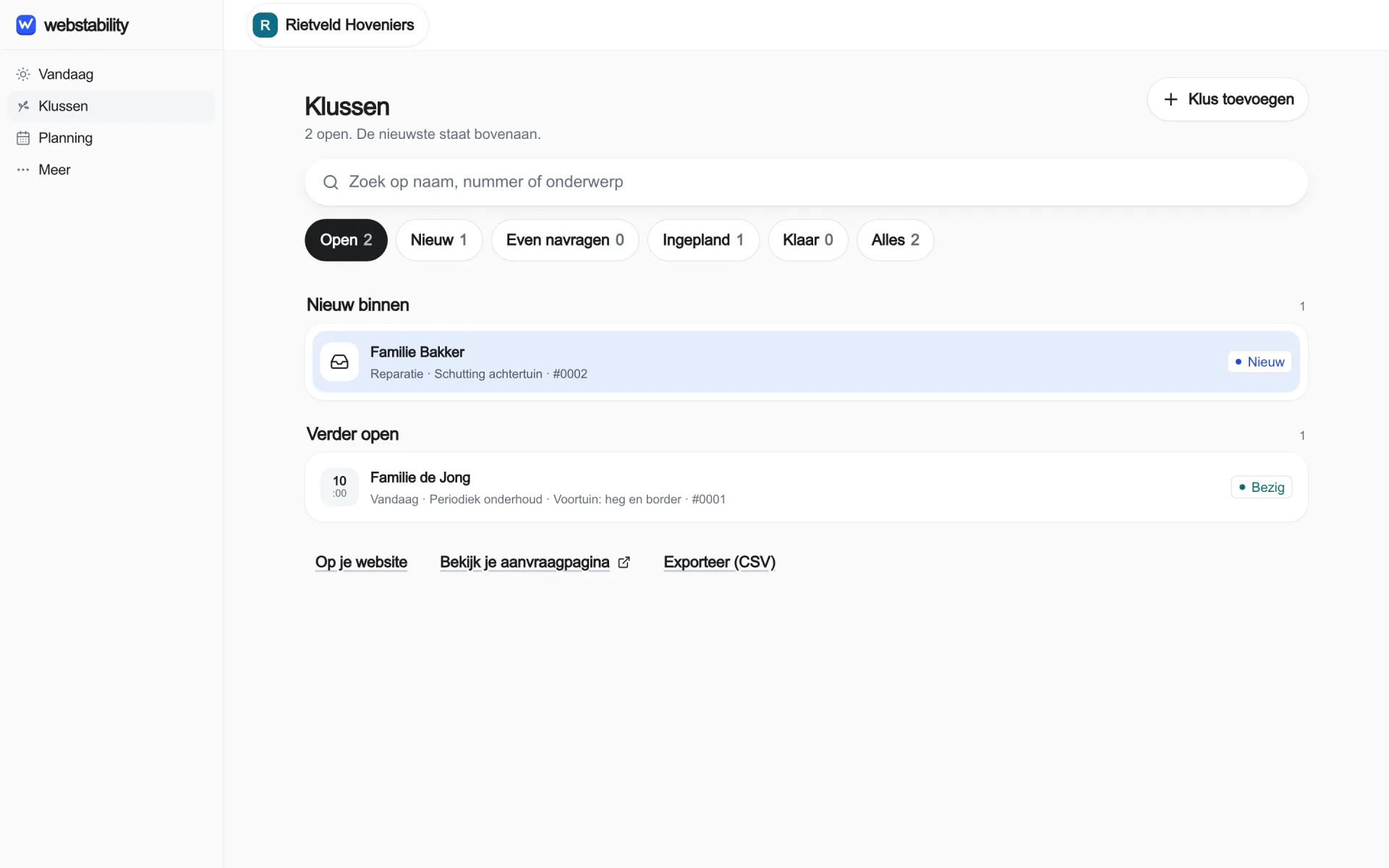Click the 10:00 time badge for Familie de Jong
This screenshot has width=1389, height=868.
pyautogui.click(x=339, y=487)
